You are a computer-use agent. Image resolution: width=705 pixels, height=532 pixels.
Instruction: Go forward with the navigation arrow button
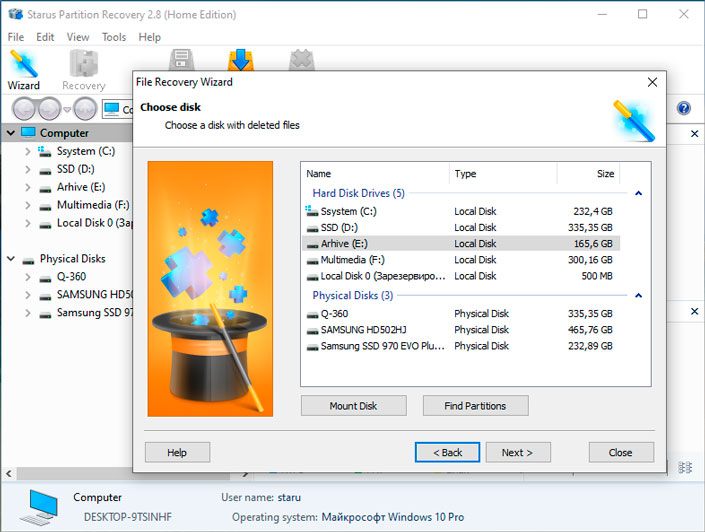point(49,108)
